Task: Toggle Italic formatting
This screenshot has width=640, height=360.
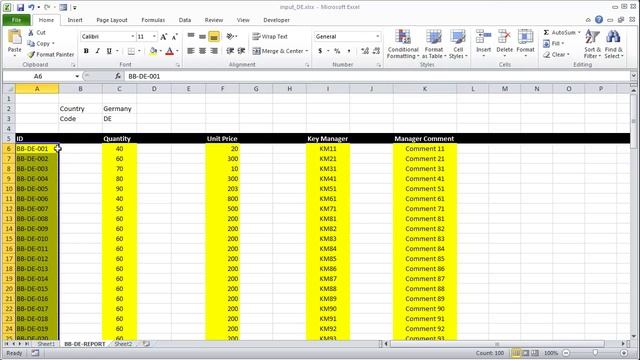Action: (x=98, y=51)
